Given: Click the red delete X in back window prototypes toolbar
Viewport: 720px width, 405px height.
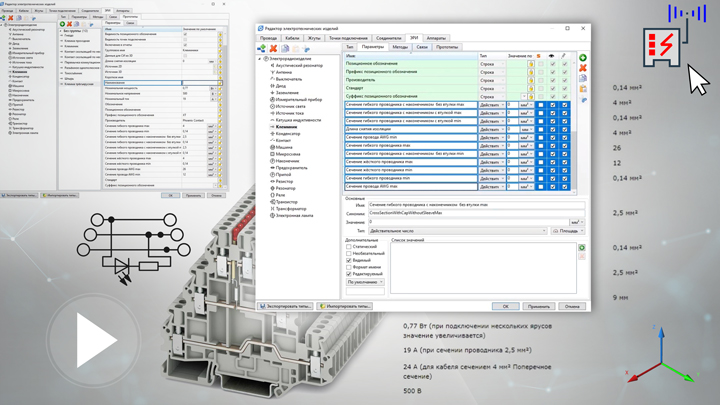Looking at the screenshot, I should (x=69, y=24).
